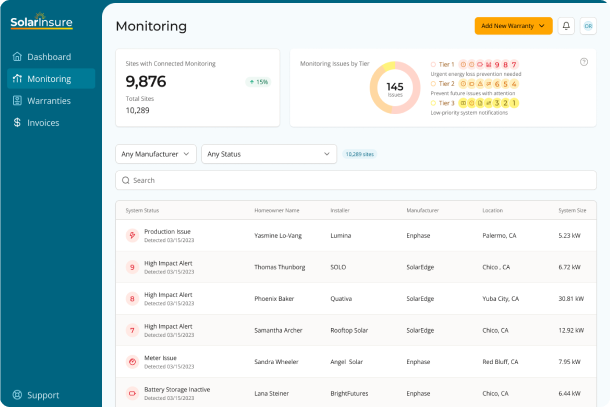
Task: Open the Any Status dropdown
Action: (x=269, y=154)
